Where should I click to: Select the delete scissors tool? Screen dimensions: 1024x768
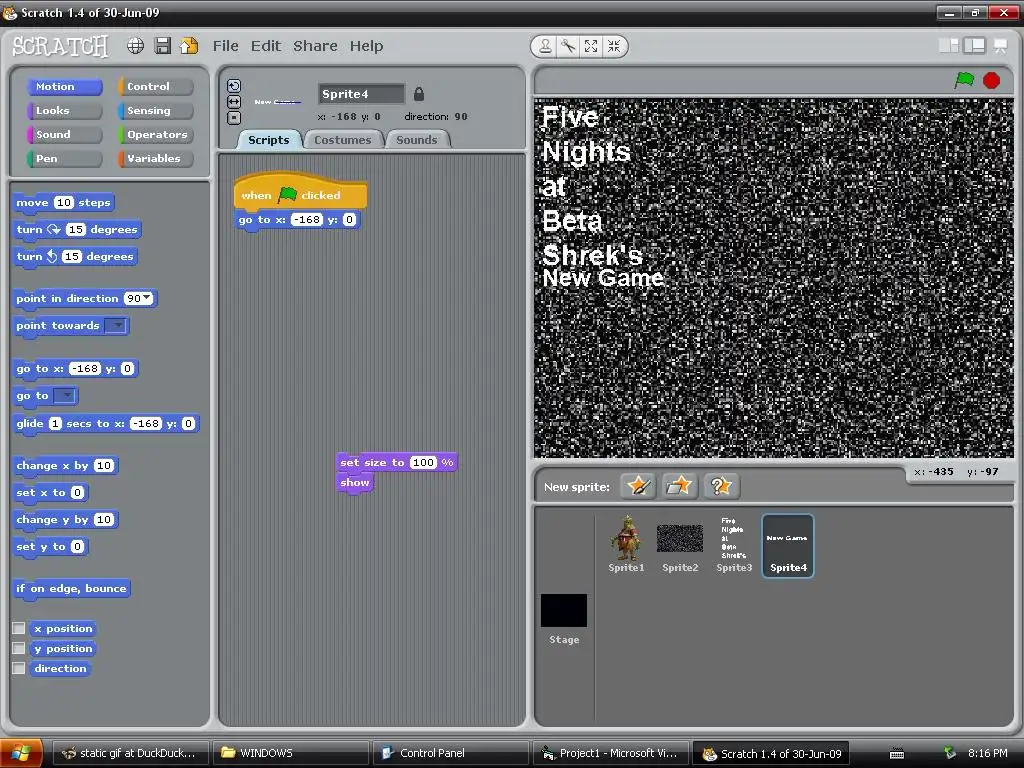click(x=568, y=46)
